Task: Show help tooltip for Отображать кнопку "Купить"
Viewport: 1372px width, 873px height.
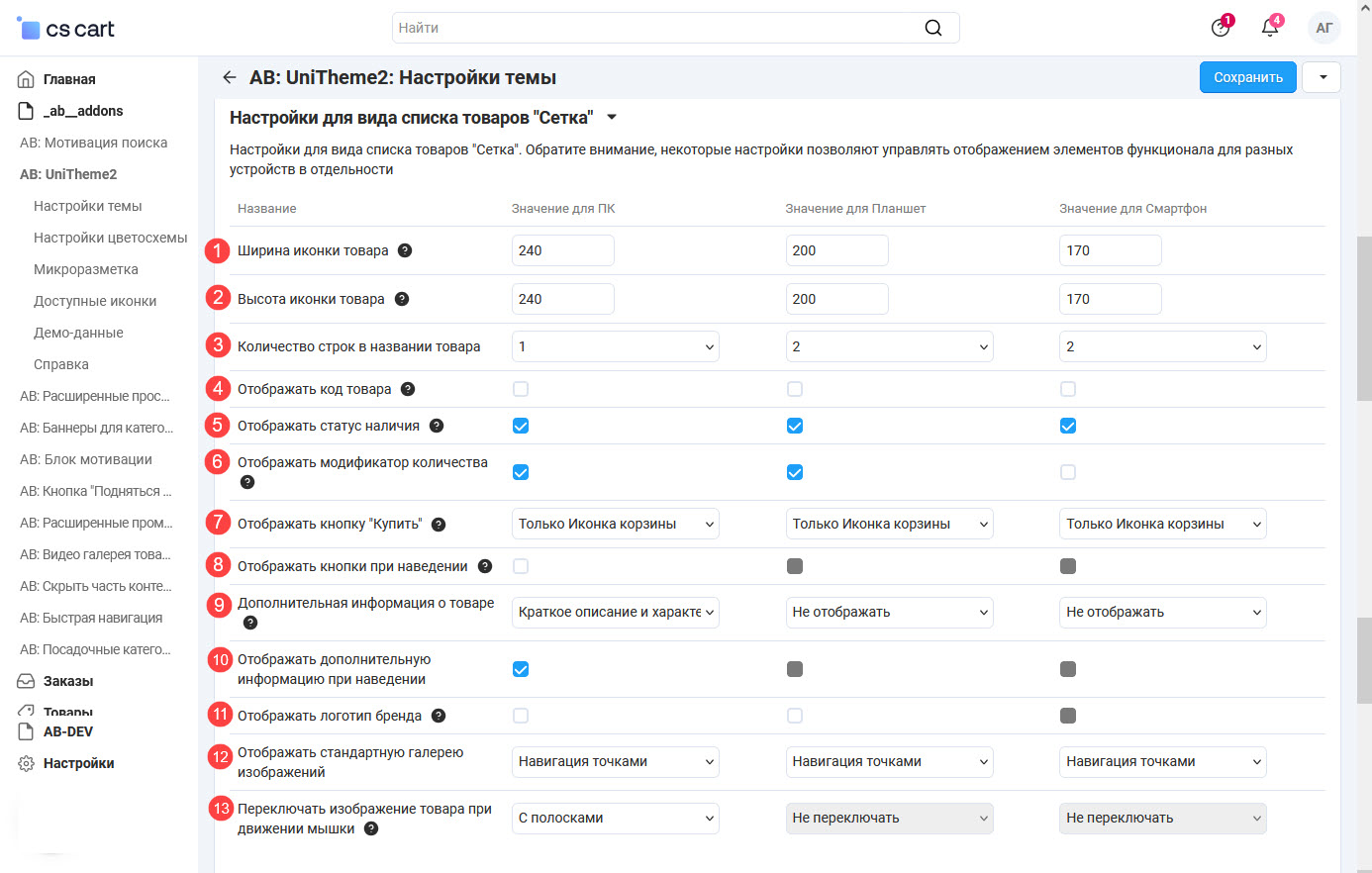Action: (439, 525)
